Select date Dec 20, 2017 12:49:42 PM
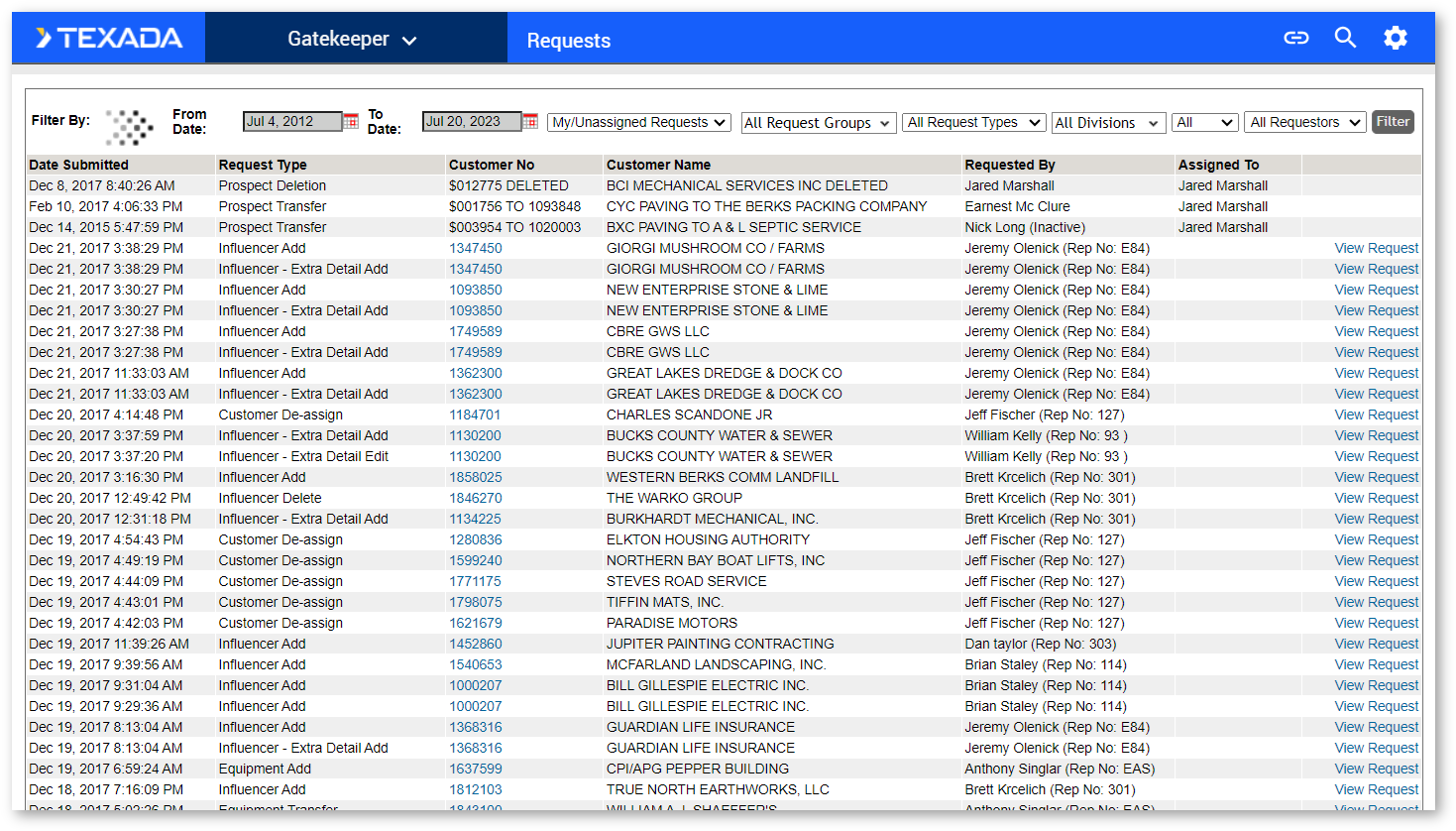This screenshot has width=1456, height=831. 110,498
